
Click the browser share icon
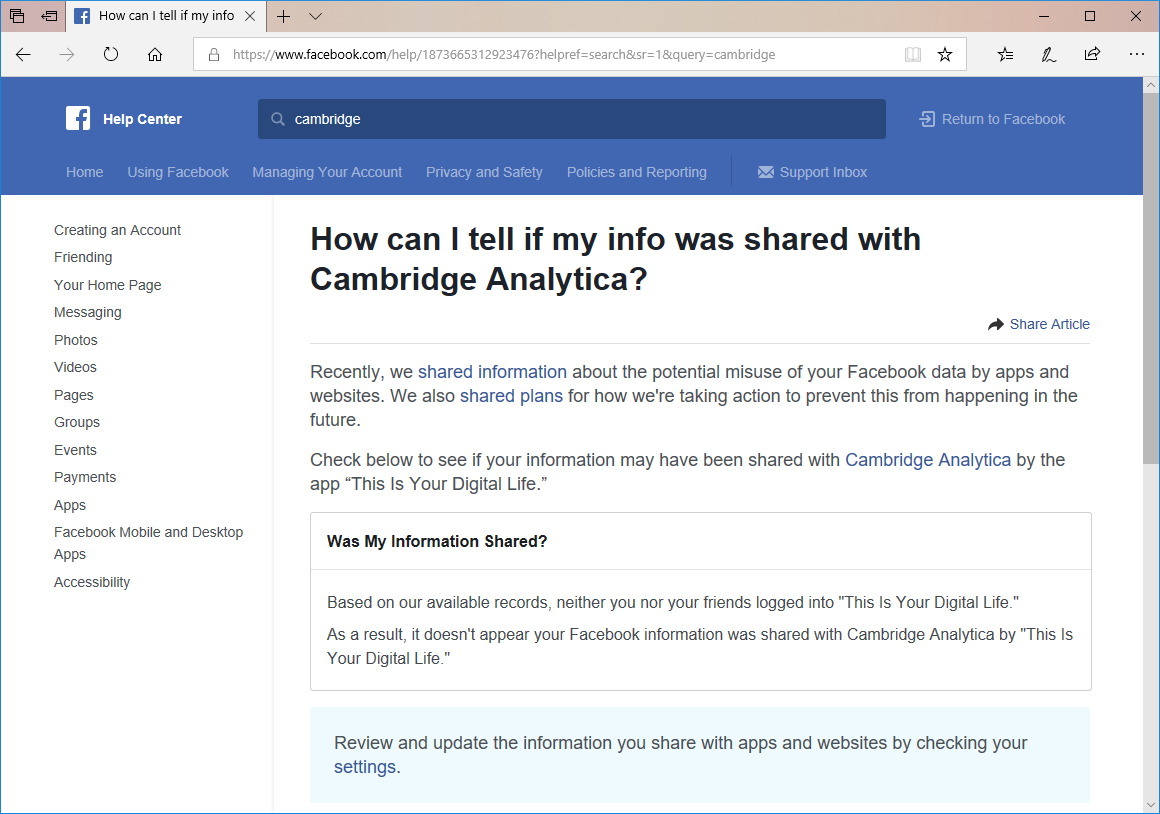1092,54
